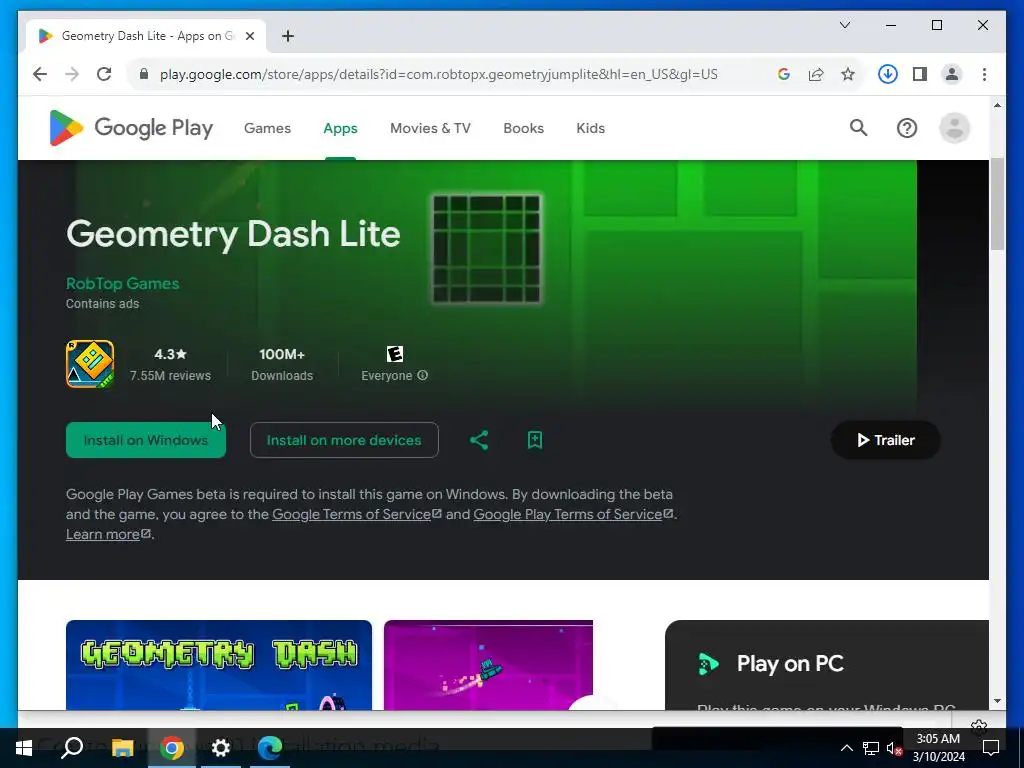The image size is (1024, 768).
Task: Open the Games section
Action: tap(267, 128)
